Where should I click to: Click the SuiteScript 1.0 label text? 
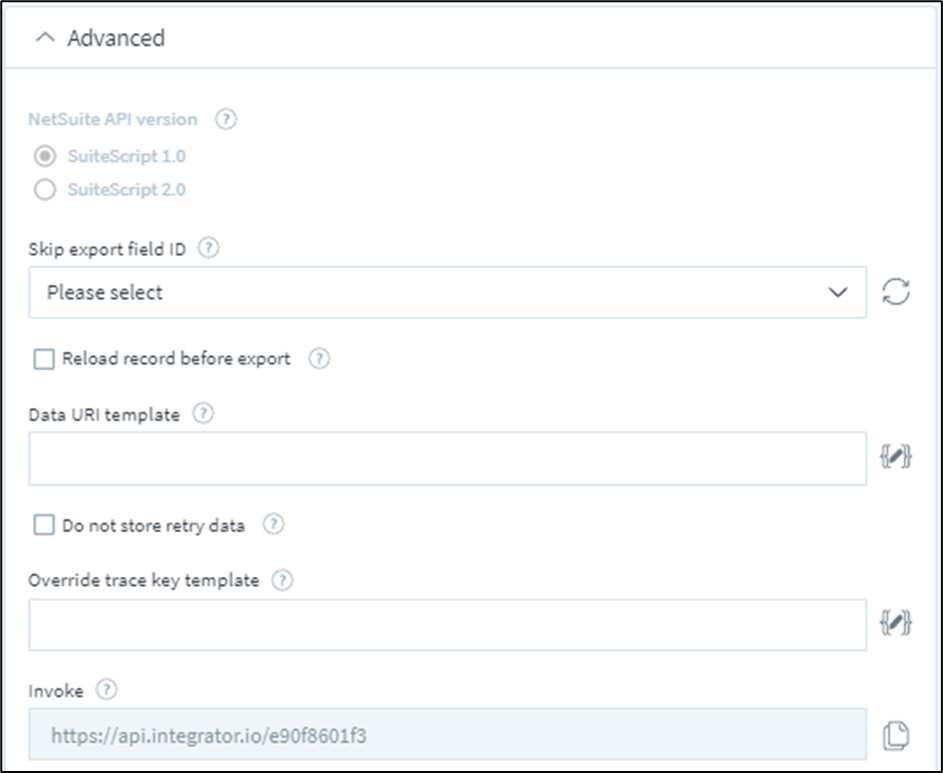click(x=127, y=156)
